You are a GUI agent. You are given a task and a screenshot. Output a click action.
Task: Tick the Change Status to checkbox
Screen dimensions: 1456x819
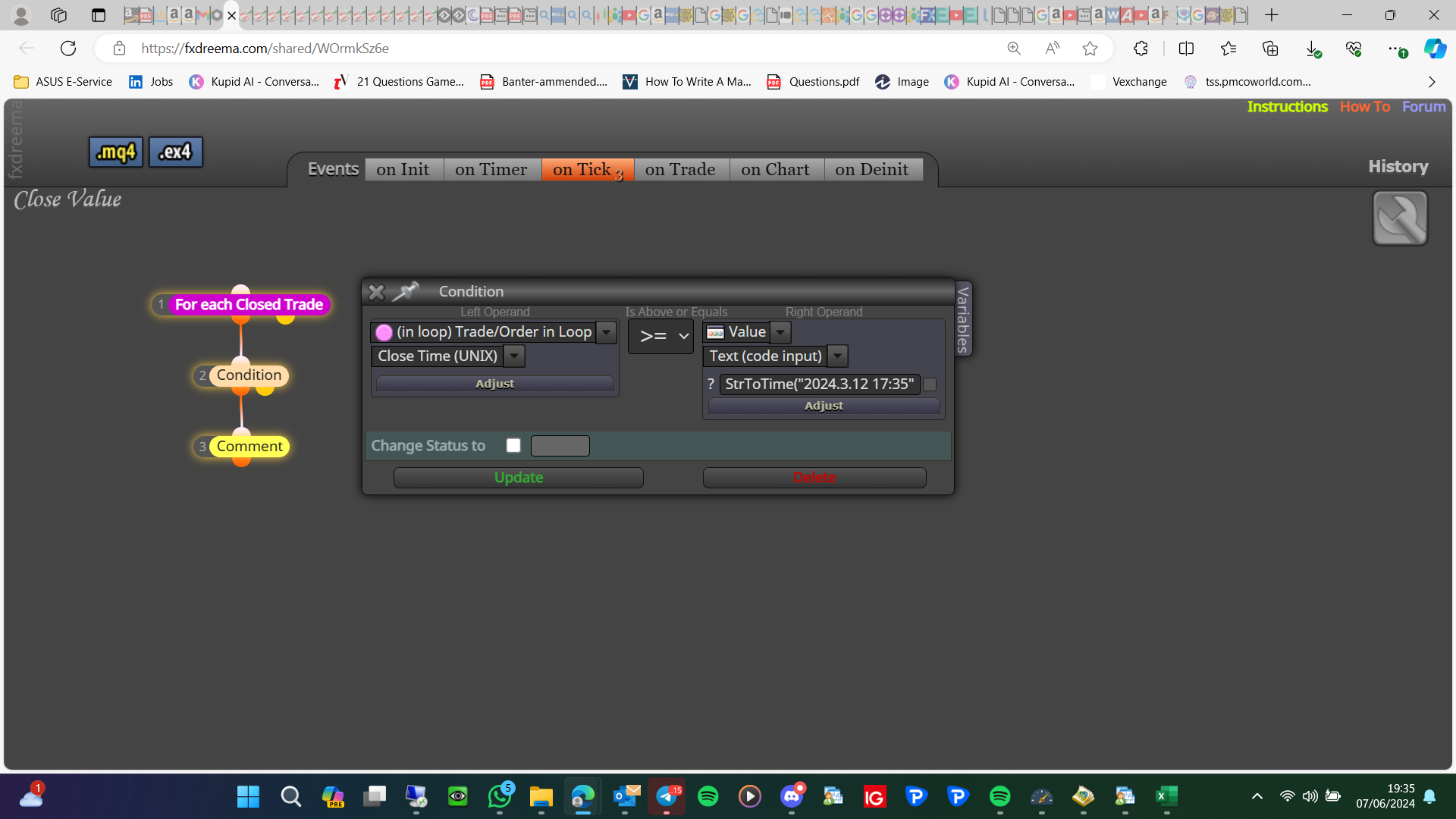pos(513,446)
